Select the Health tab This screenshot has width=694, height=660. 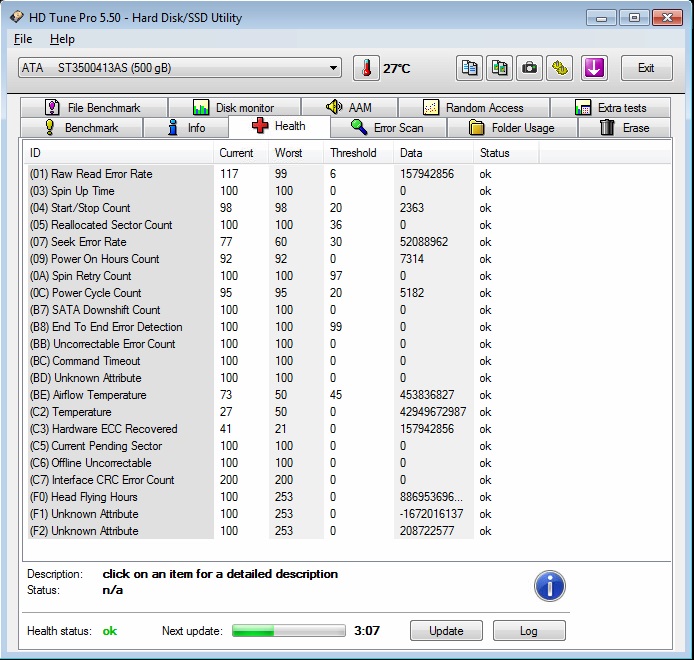pyautogui.click(x=279, y=126)
